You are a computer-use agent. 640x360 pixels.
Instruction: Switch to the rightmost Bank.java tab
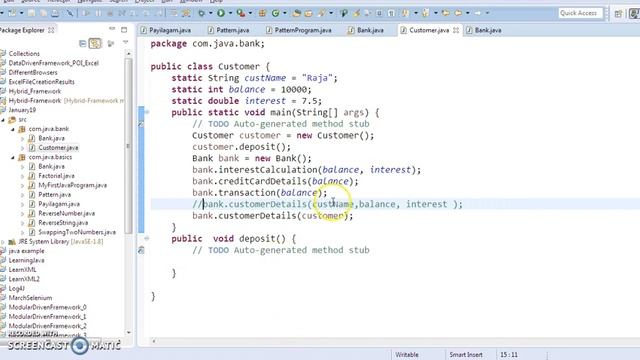[484, 30]
